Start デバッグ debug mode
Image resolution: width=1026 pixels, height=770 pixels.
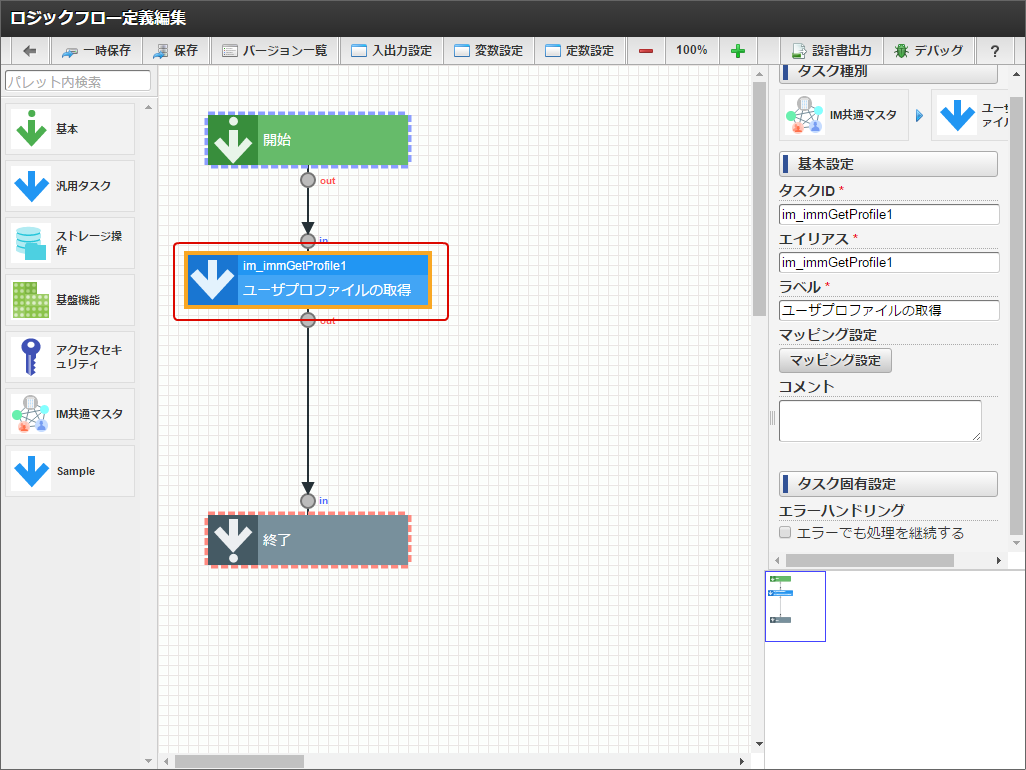pyautogui.click(x=929, y=50)
